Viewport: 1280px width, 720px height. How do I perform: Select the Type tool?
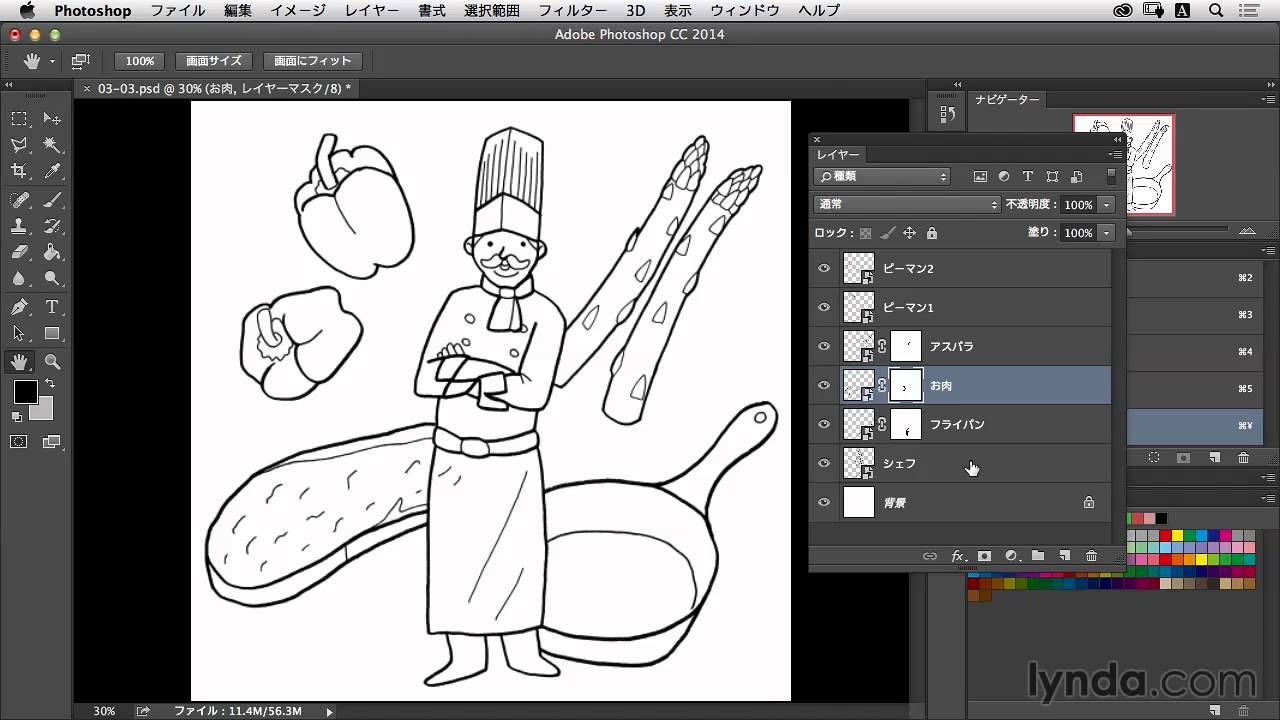(x=53, y=307)
